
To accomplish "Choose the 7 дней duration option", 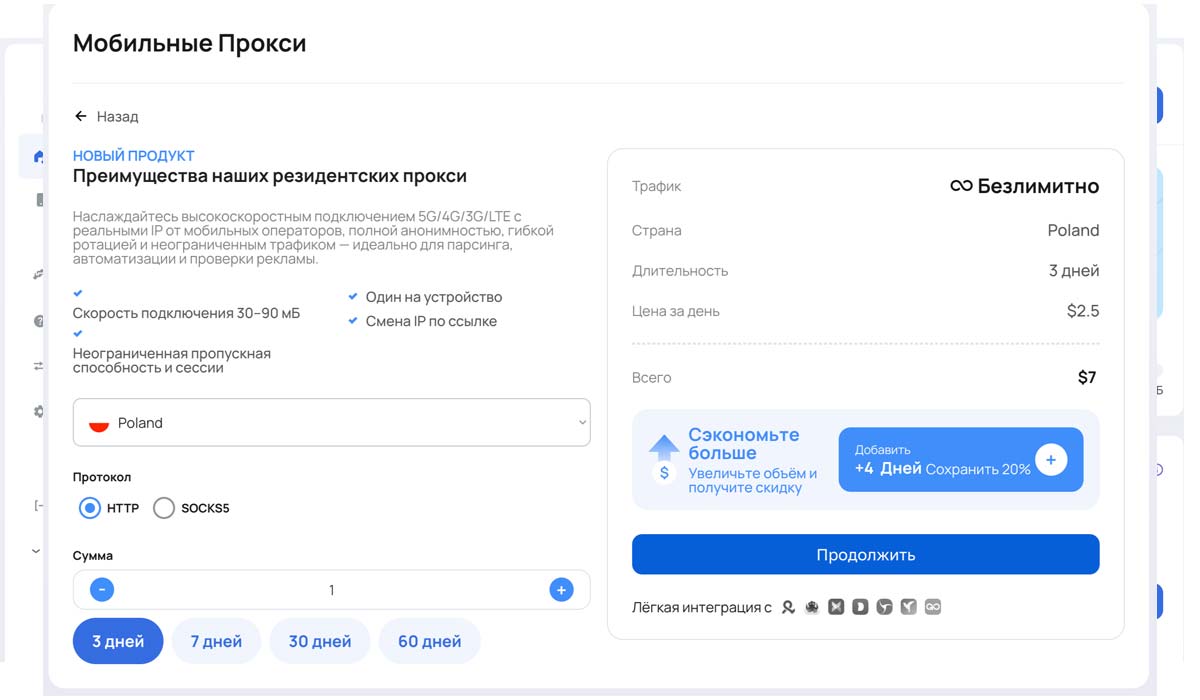I will coord(216,641).
